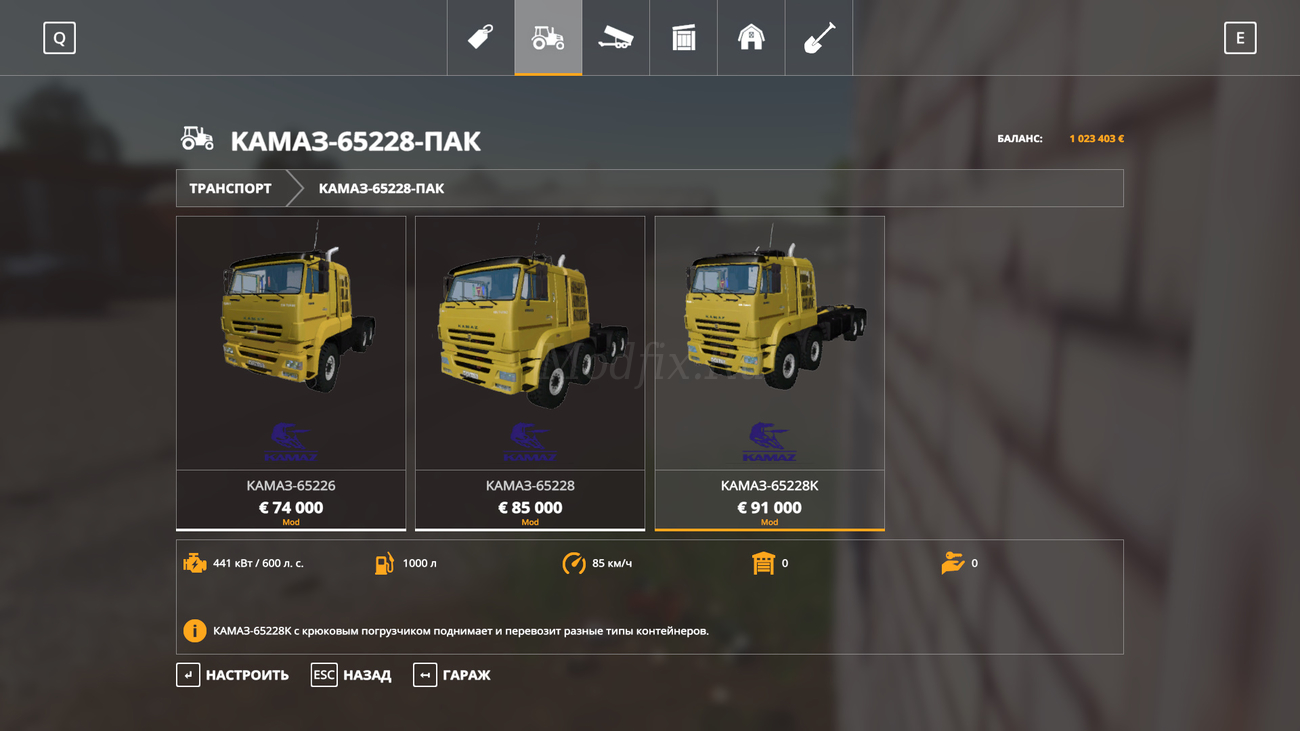This screenshot has height=731, width=1300.
Task: Click the fuel tank capacity icon
Action: 384,563
